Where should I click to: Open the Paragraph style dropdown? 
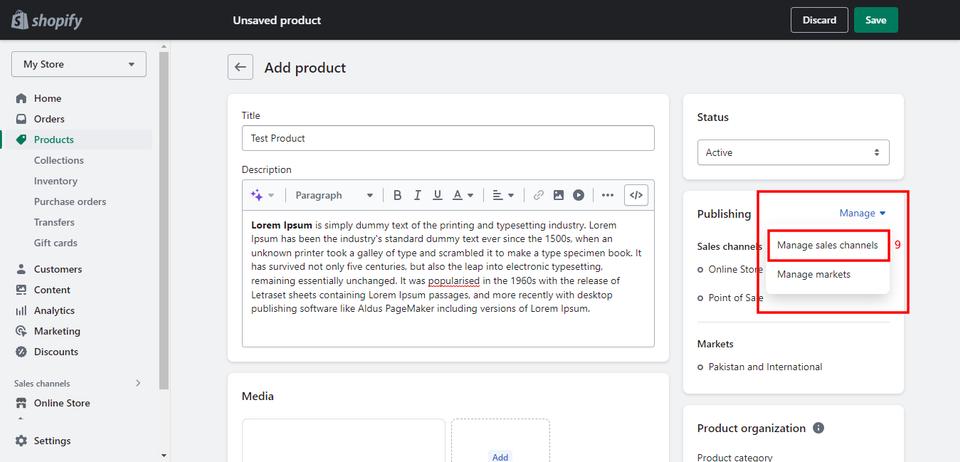334,195
